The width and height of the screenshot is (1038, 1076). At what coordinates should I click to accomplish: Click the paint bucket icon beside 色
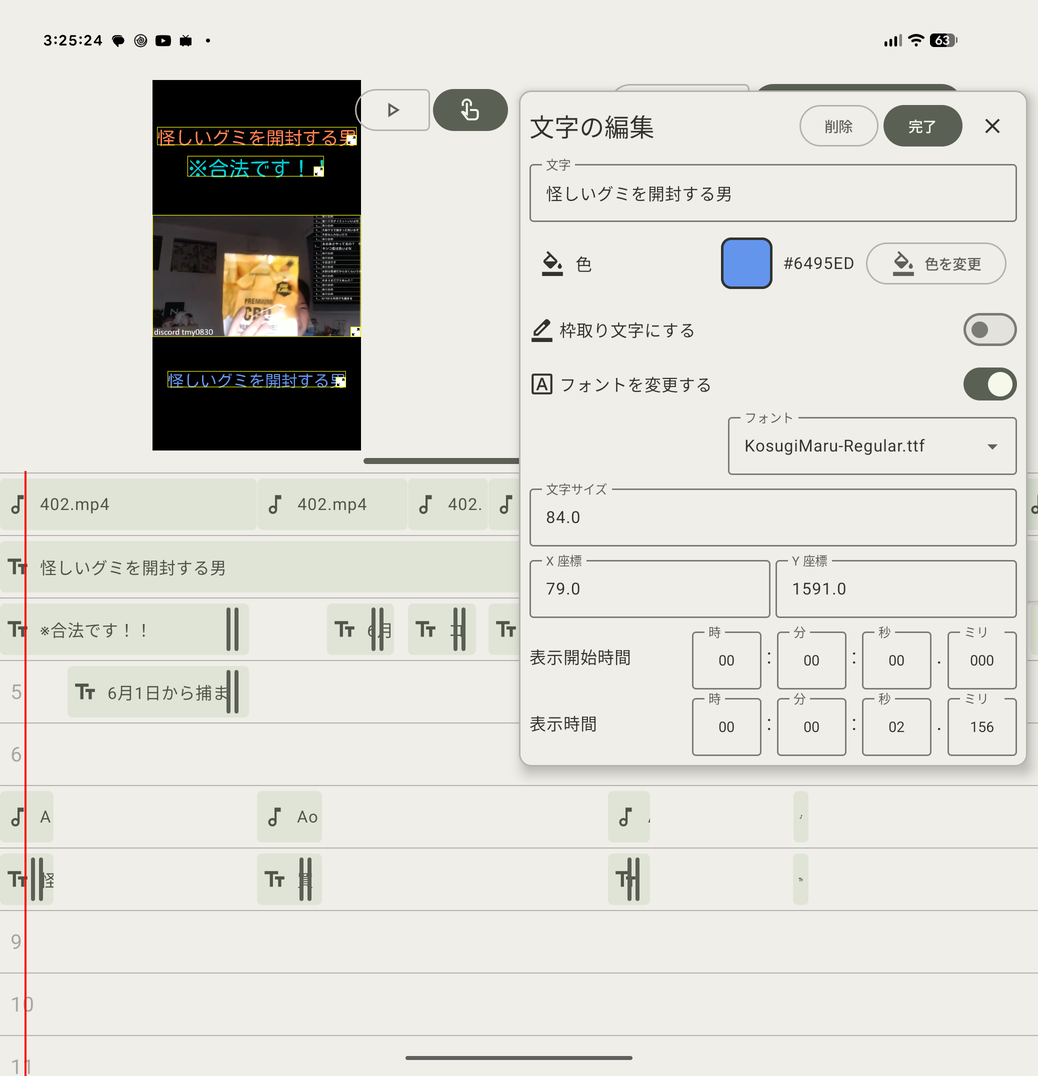click(552, 264)
